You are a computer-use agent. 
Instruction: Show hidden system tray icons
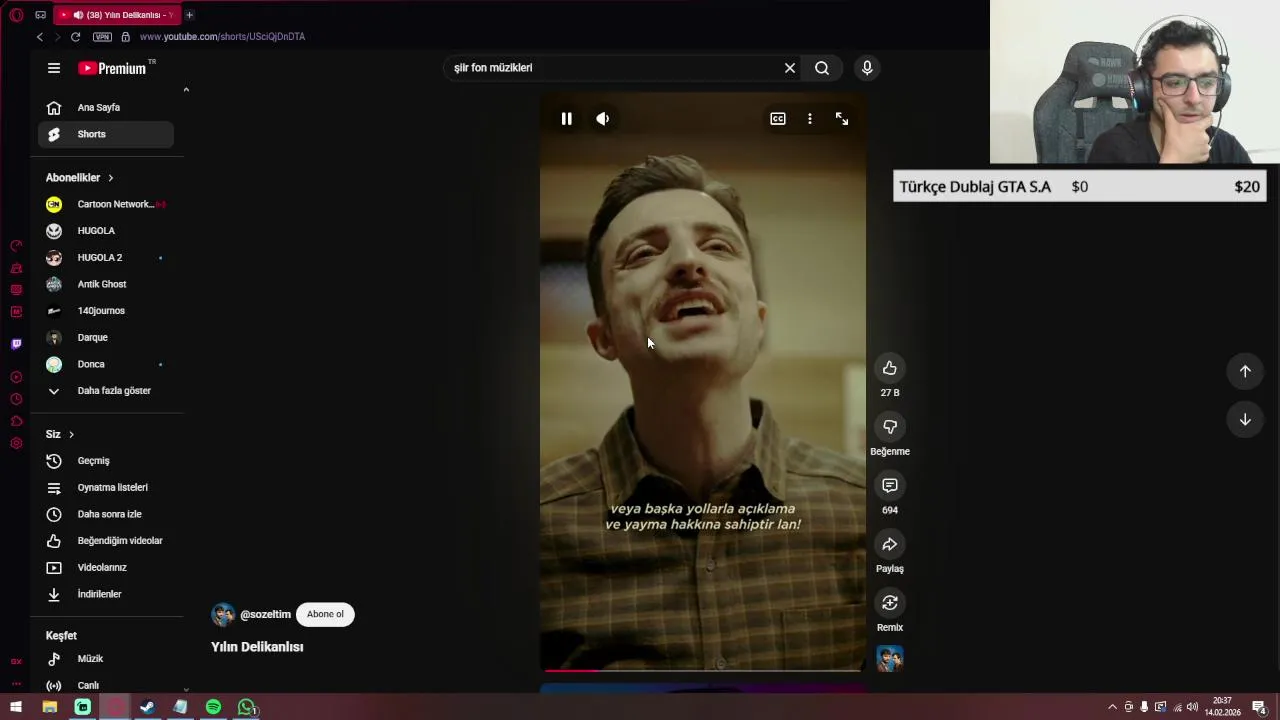point(1112,707)
